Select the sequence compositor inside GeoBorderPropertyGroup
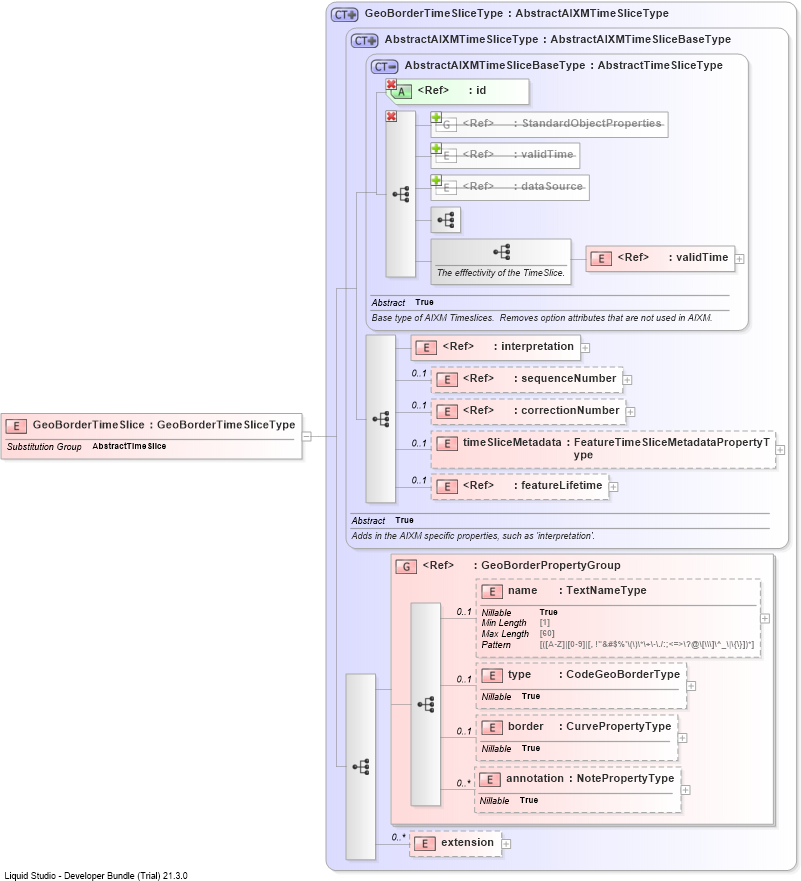 426,705
